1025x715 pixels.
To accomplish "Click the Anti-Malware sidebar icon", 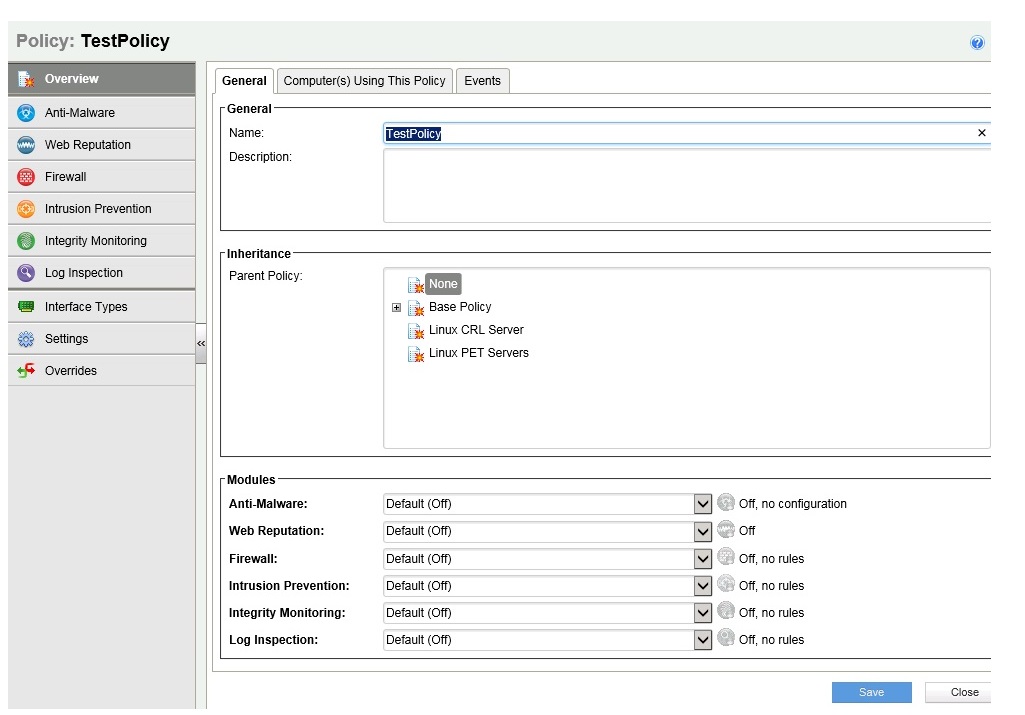I will click(26, 113).
